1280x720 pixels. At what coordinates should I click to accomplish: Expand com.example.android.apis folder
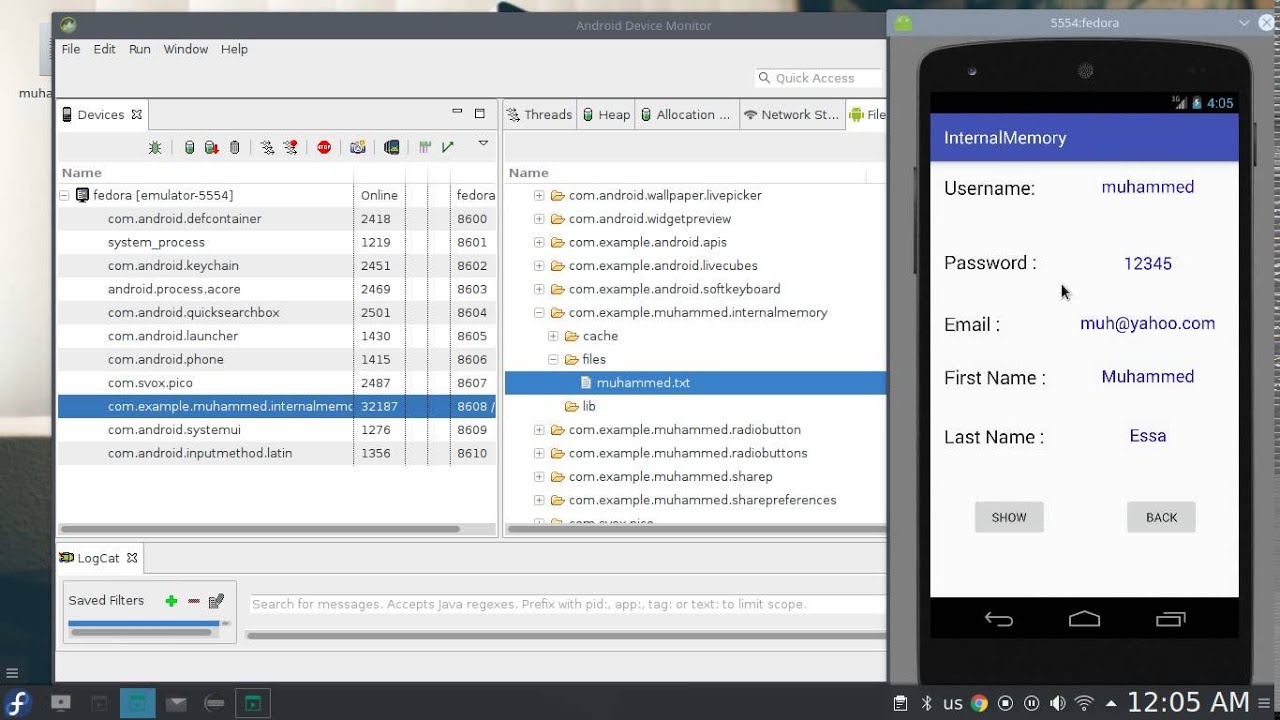[539, 242]
